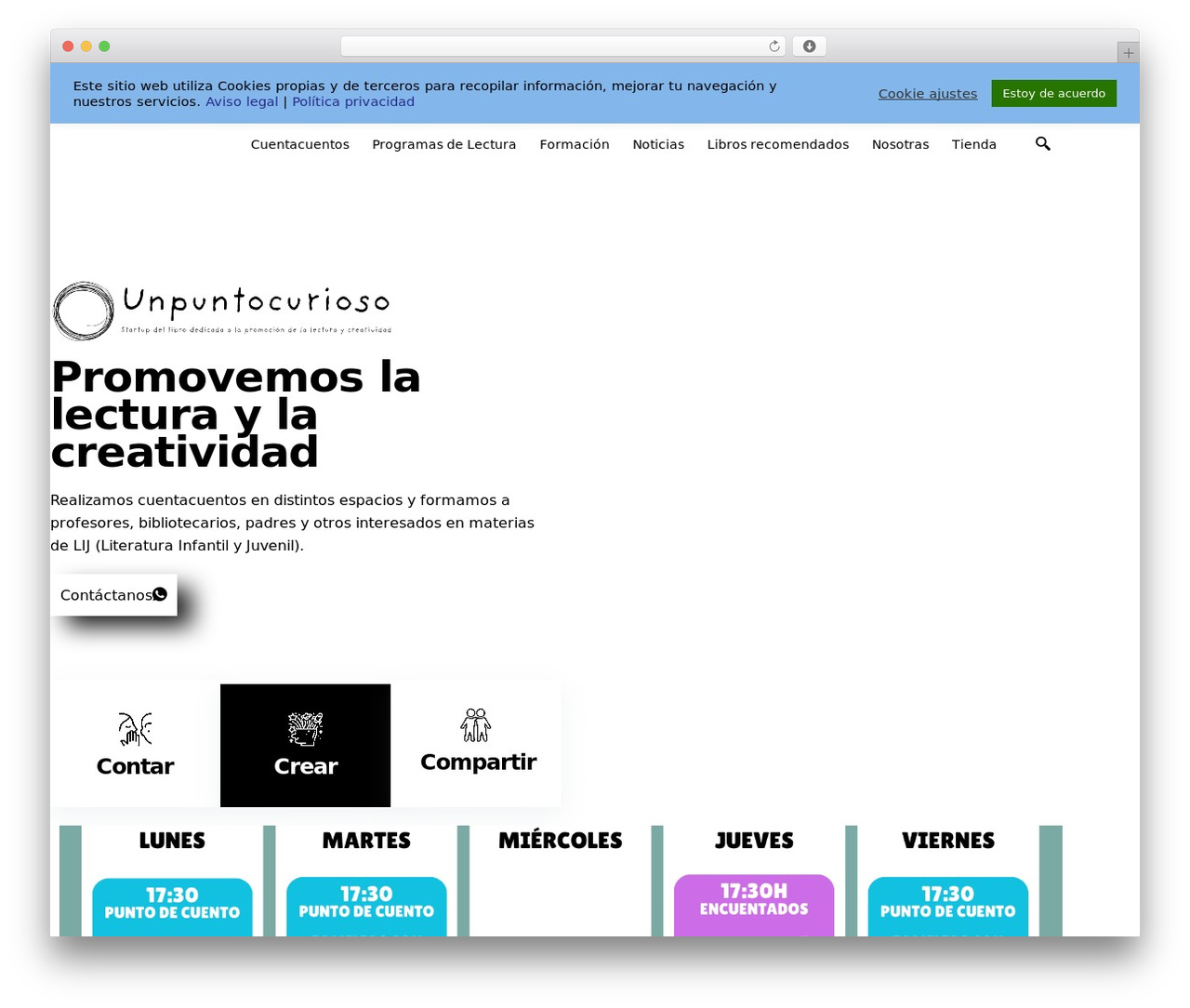This screenshot has height=1008, width=1190.
Task: Click the MARTES day heading
Action: coord(366,841)
